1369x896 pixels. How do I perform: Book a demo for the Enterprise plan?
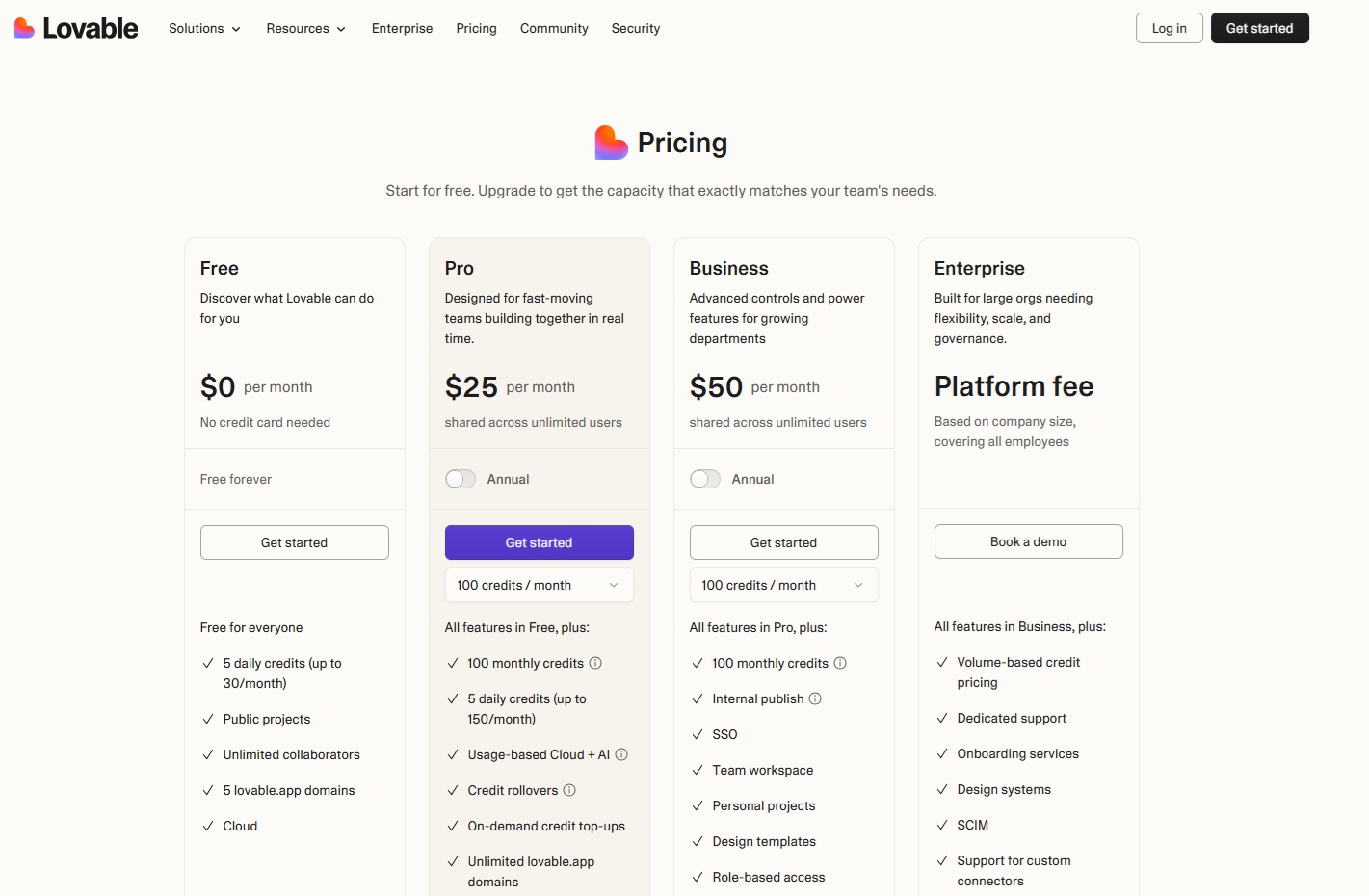(x=1028, y=541)
